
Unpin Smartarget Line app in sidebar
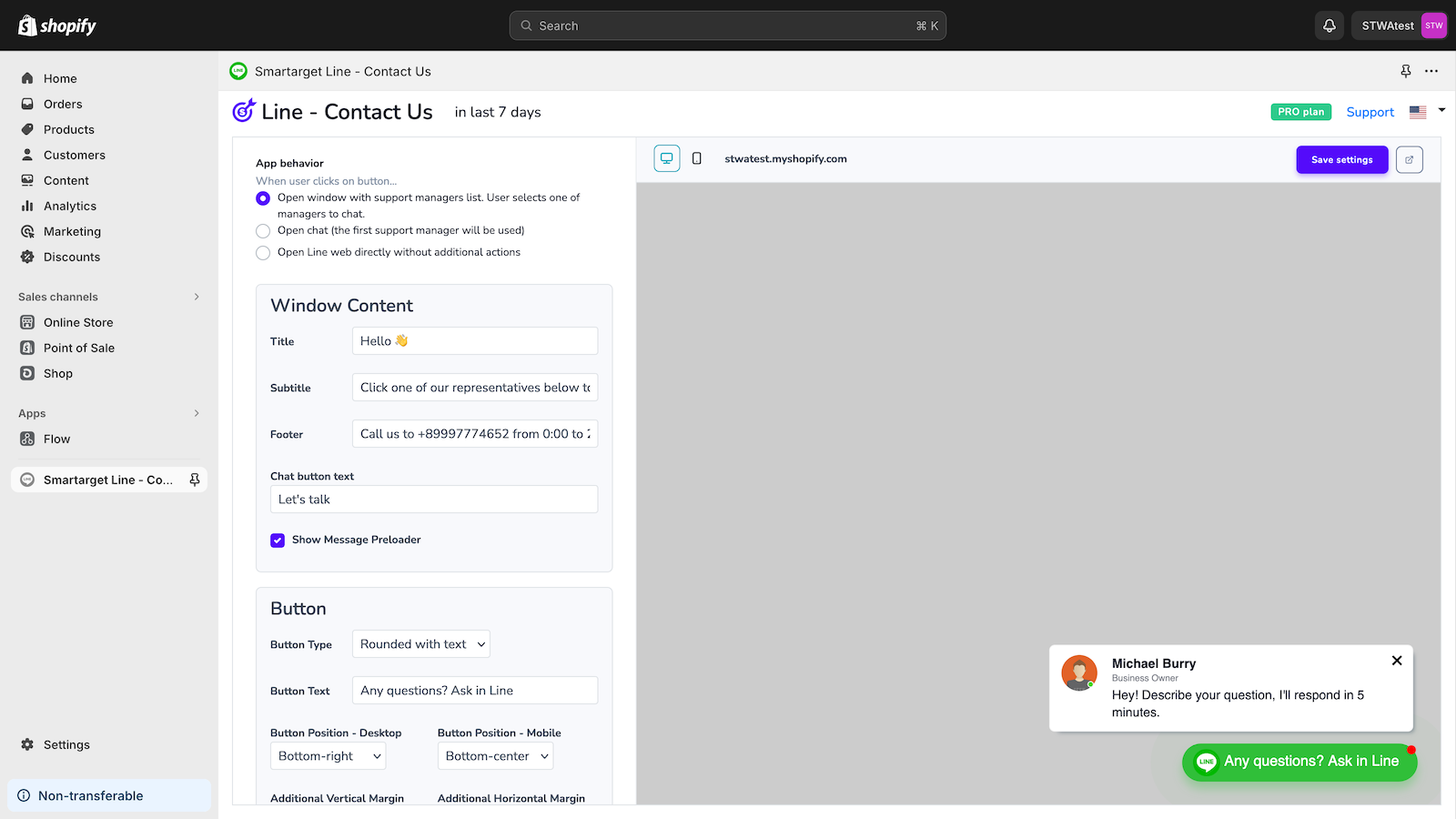pyautogui.click(x=195, y=480)
